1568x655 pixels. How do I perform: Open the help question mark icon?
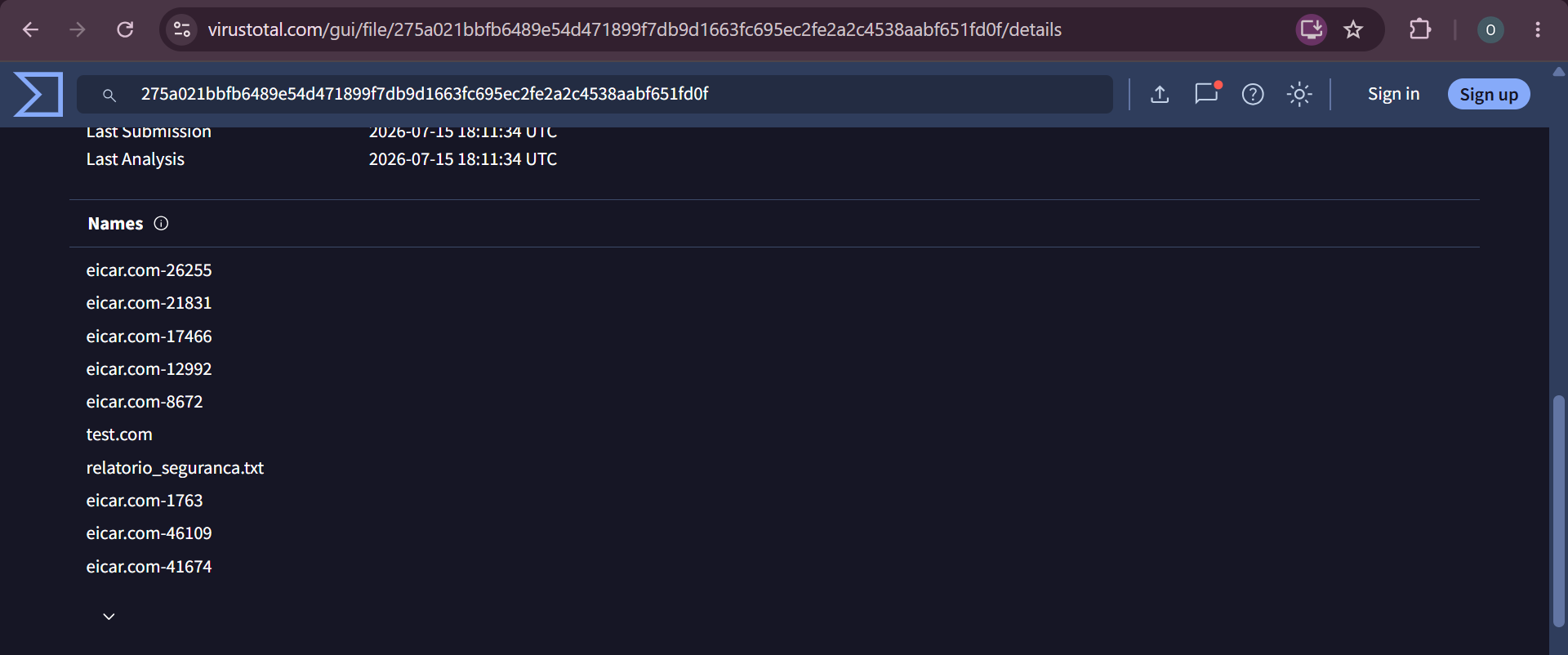pos(1253,94)
